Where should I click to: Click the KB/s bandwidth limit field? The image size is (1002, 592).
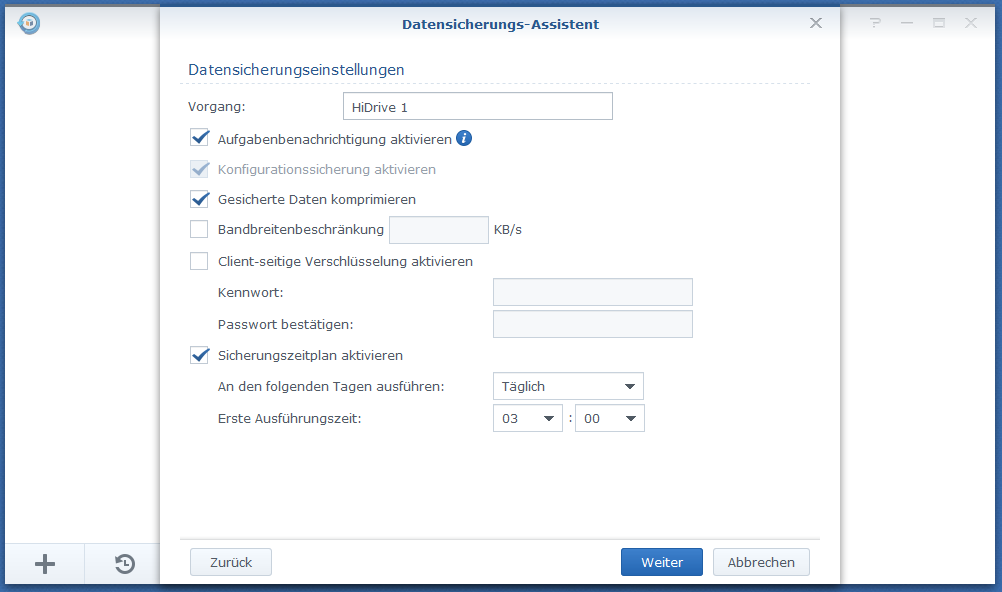pos(438,230)
